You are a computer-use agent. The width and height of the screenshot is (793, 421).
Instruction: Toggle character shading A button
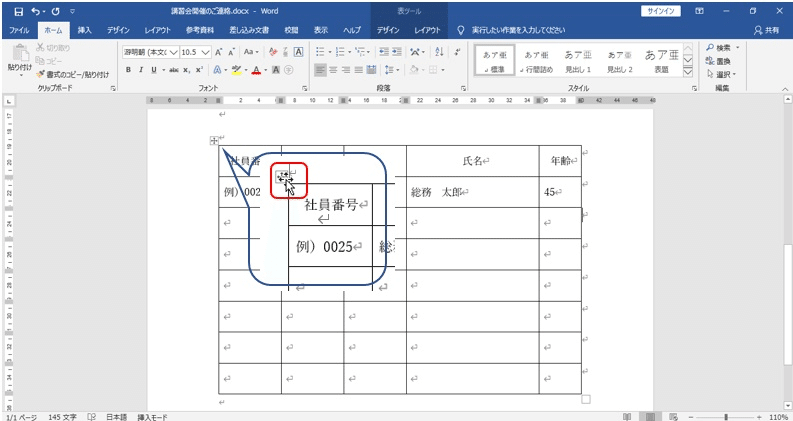pos(276,70)
